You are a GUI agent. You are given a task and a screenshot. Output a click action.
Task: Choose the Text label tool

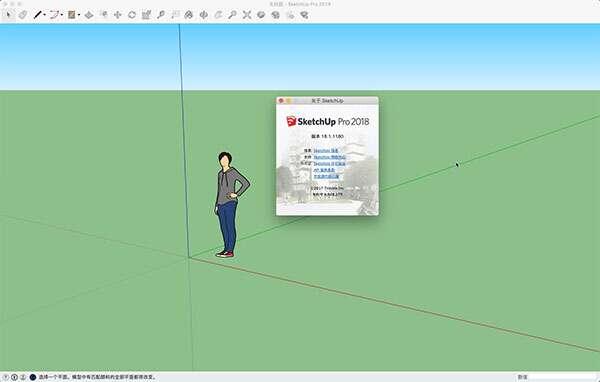(x=175, y=15)
